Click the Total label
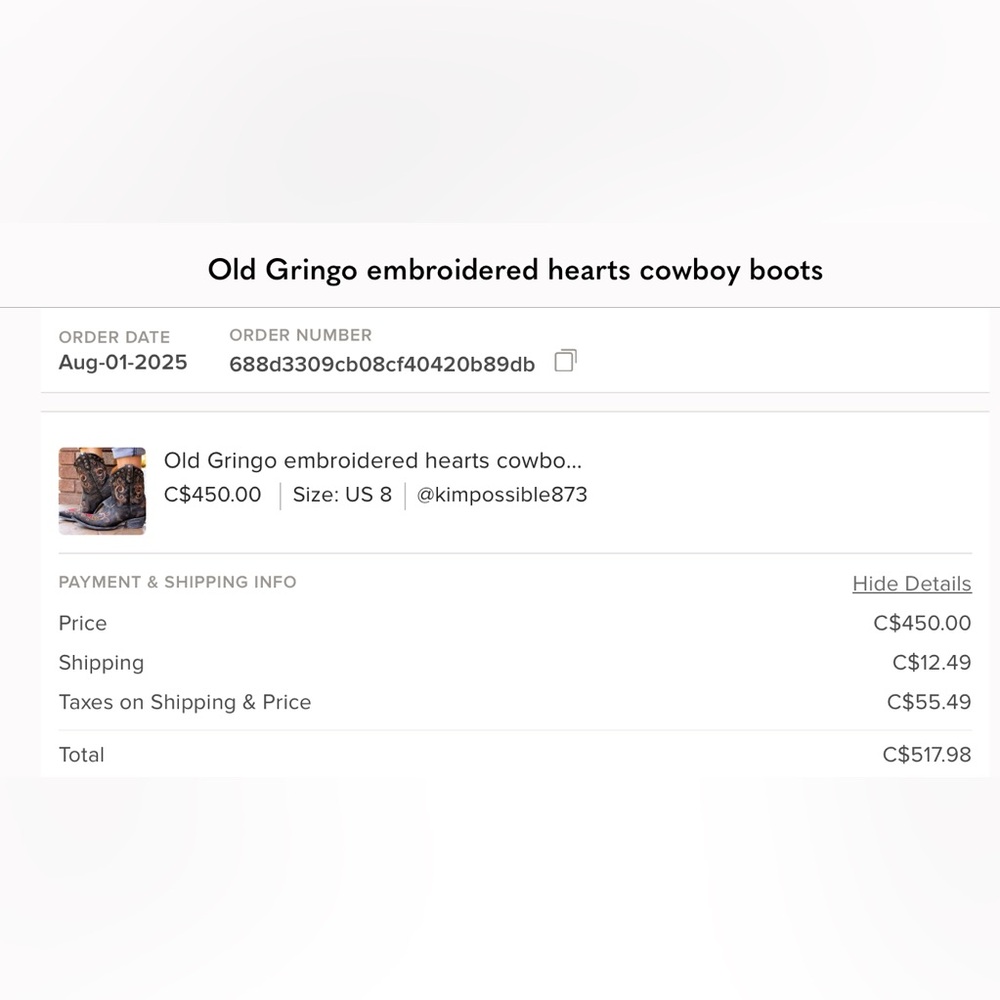The height and width of the screenshot is (1000, 1000). (81, 754)
